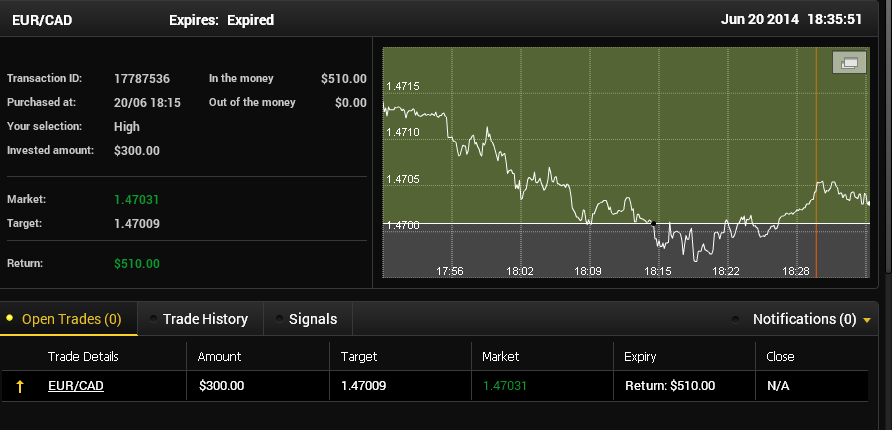The image size is (892, 430).
Task: Click the Amount column header
Action: [219, 357]
